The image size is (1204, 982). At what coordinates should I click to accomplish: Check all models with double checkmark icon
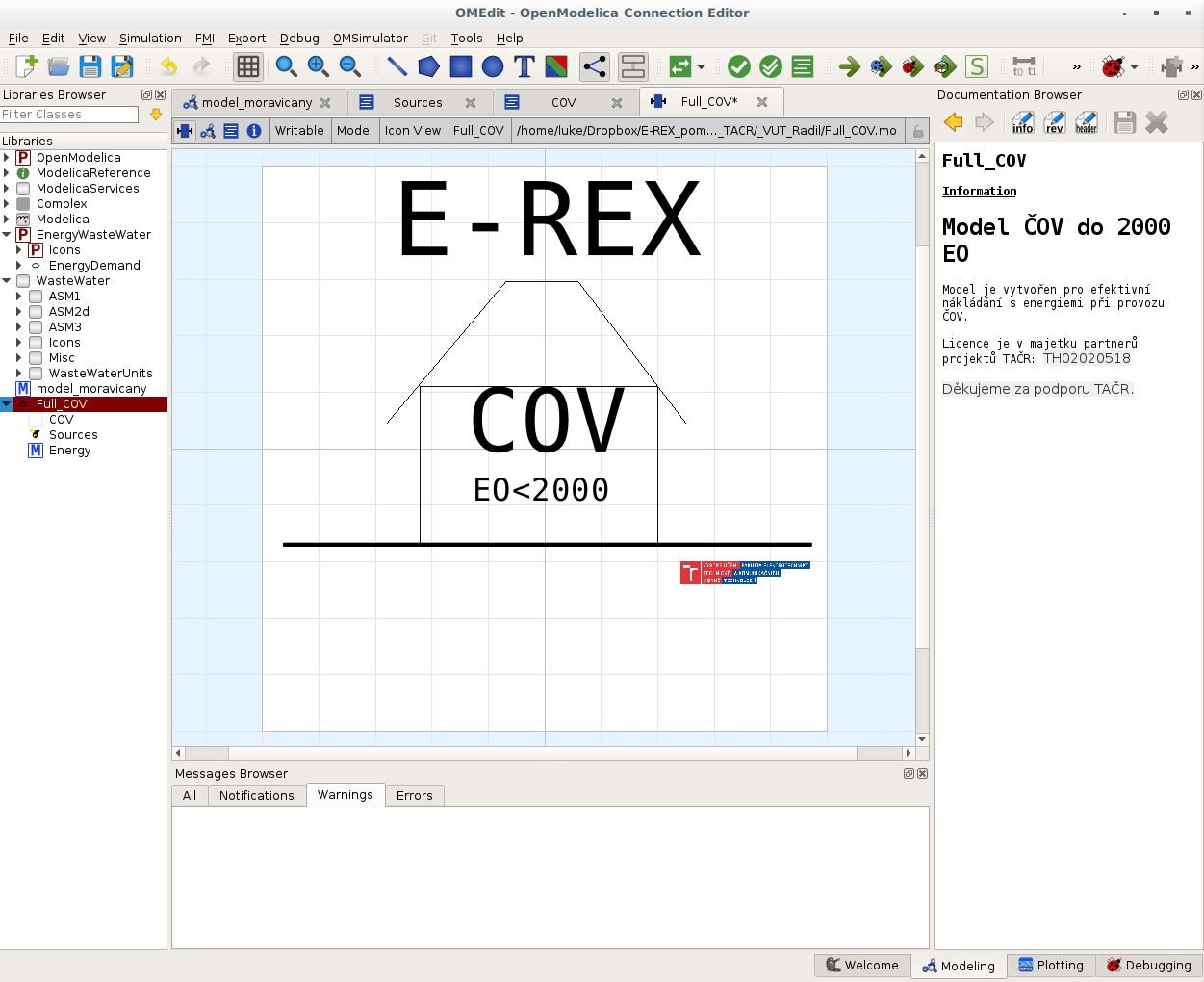pyautogui.click(x=771, y=66)
